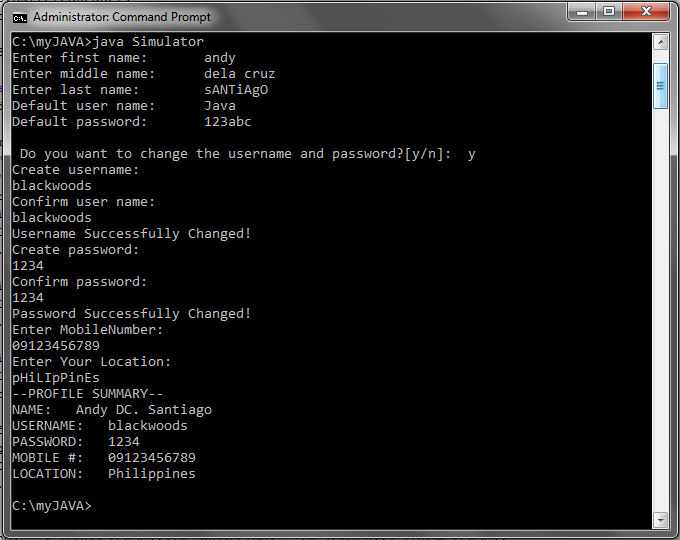Close the Administrator Command Prompt window
This screenshot has height=540, width=680.
click(x=646, y=12)
